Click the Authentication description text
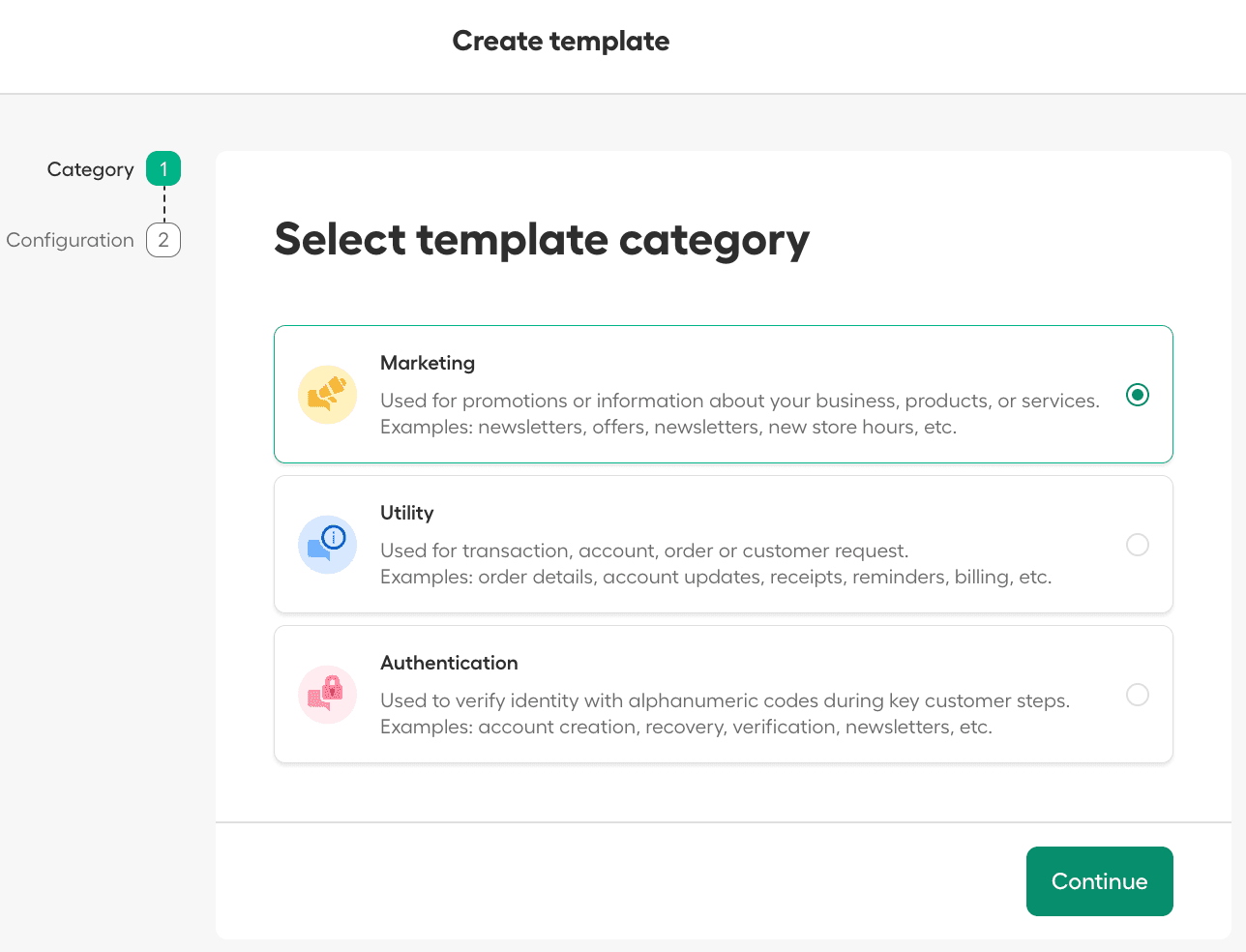Viewport: 1246px width, 952px height. pyautogui.click(x=724, y=699)
